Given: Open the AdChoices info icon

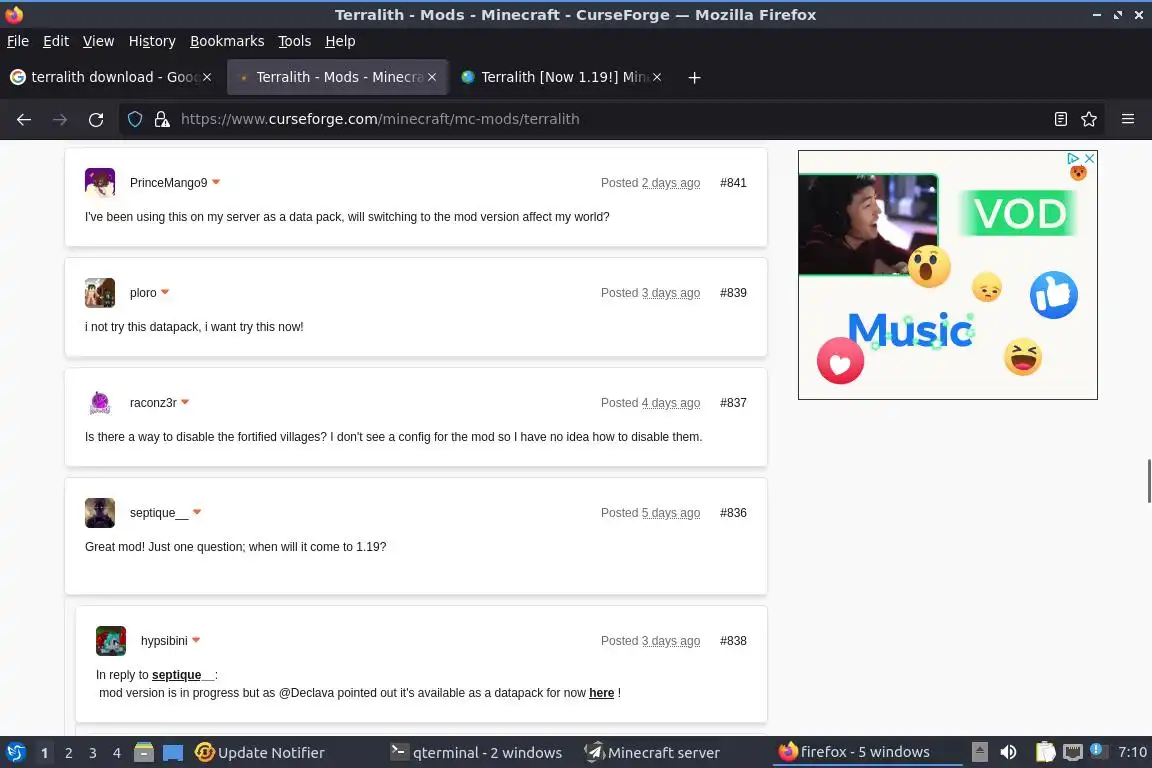Looking at the screenshot, I should [1073, 158].
